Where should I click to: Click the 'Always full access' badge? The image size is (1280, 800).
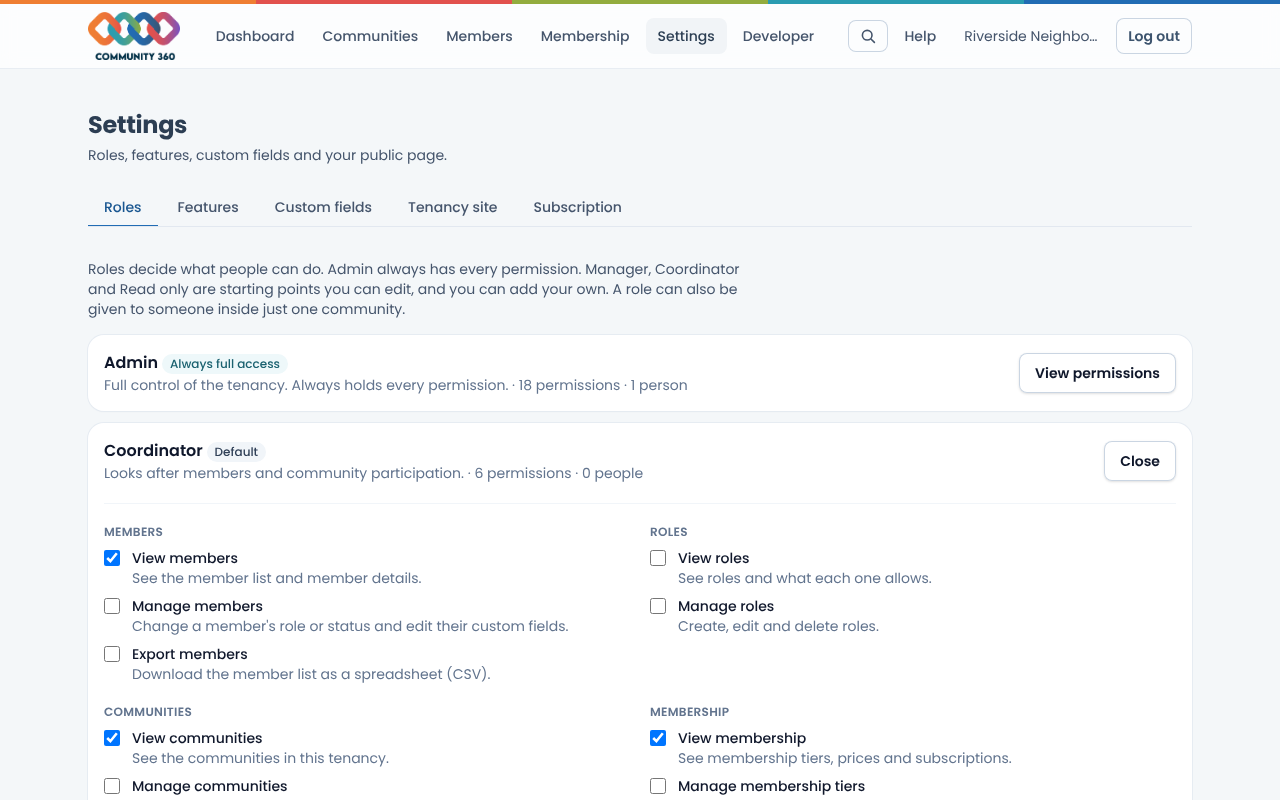[225, 364]
